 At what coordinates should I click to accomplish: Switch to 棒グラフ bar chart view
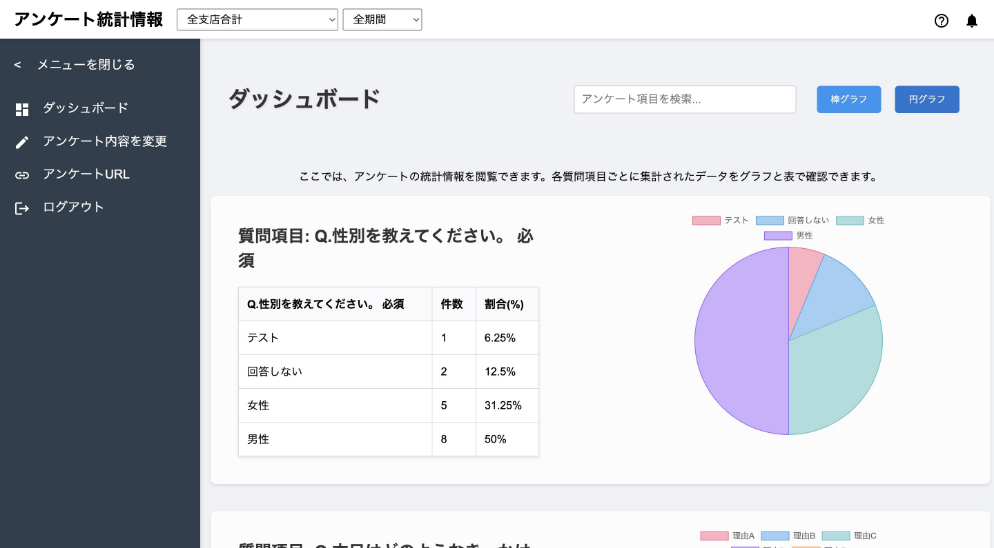pyautogui.click(x=849, y=99)
